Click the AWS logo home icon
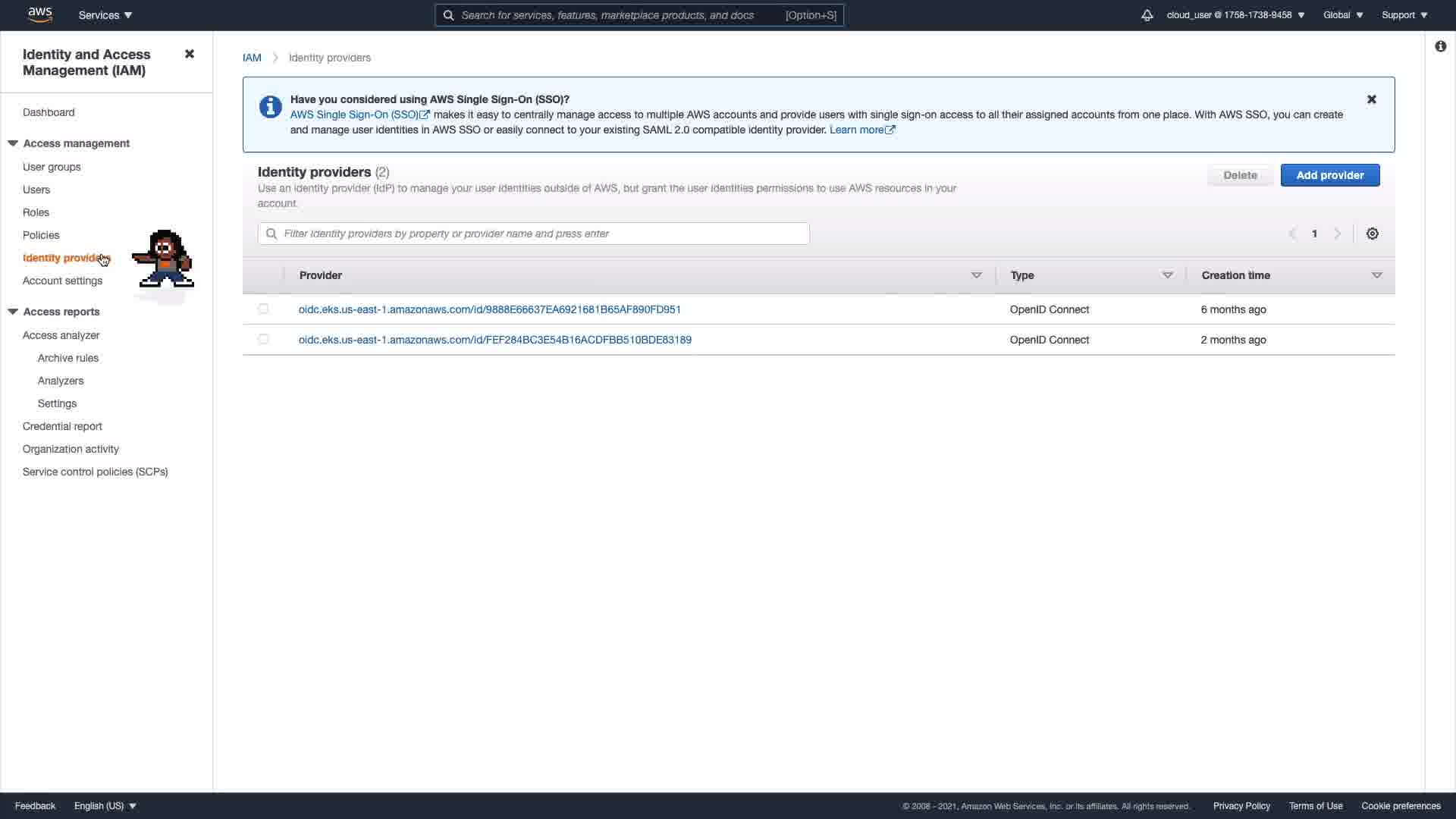The image size is (1456, 819). [39, 14]
